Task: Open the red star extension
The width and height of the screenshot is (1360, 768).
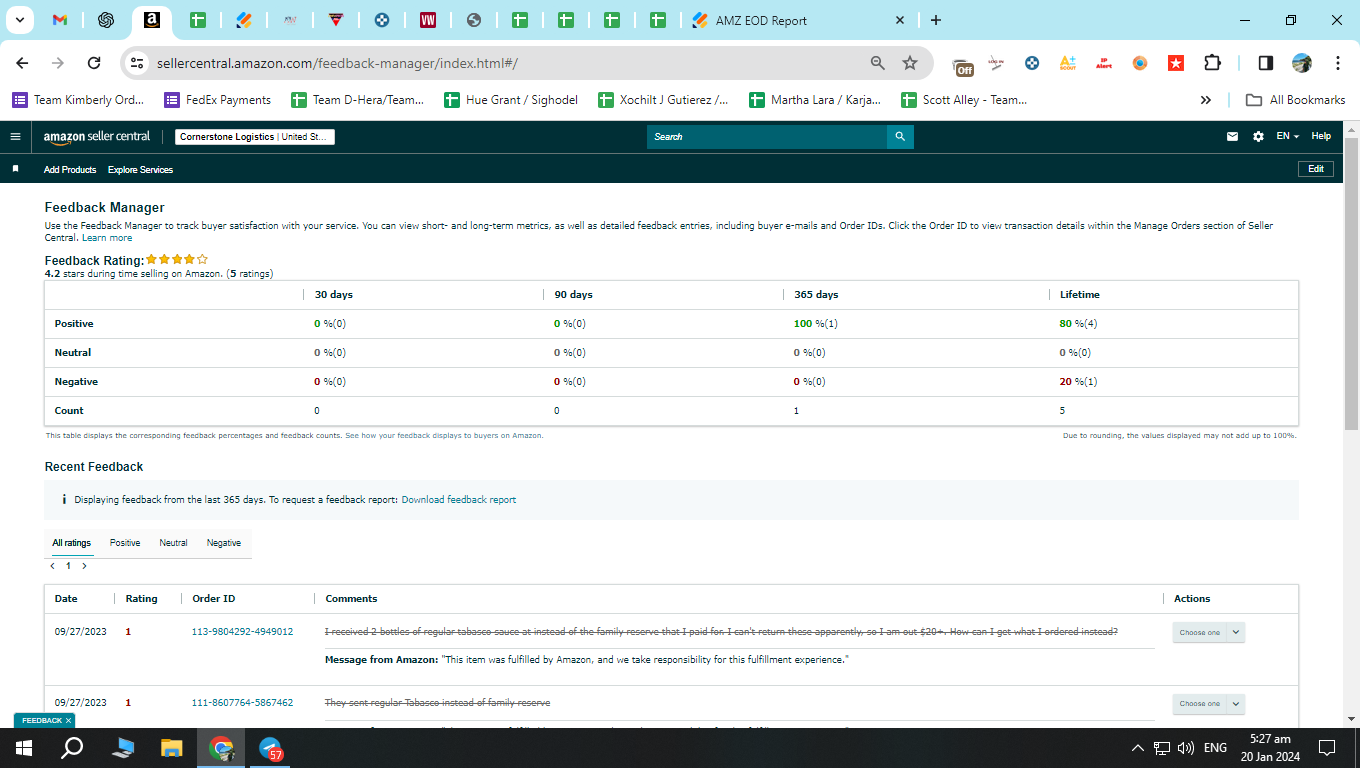Action: (1176, 63)
